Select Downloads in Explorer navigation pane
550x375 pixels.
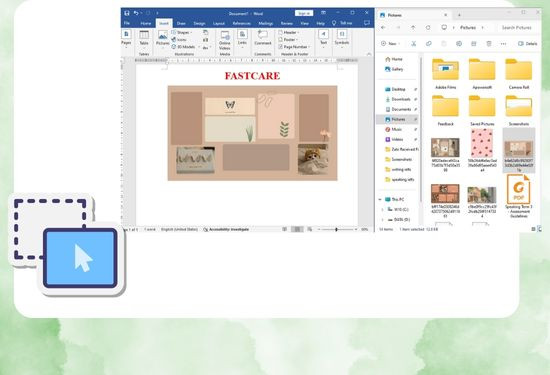point(397,99)
